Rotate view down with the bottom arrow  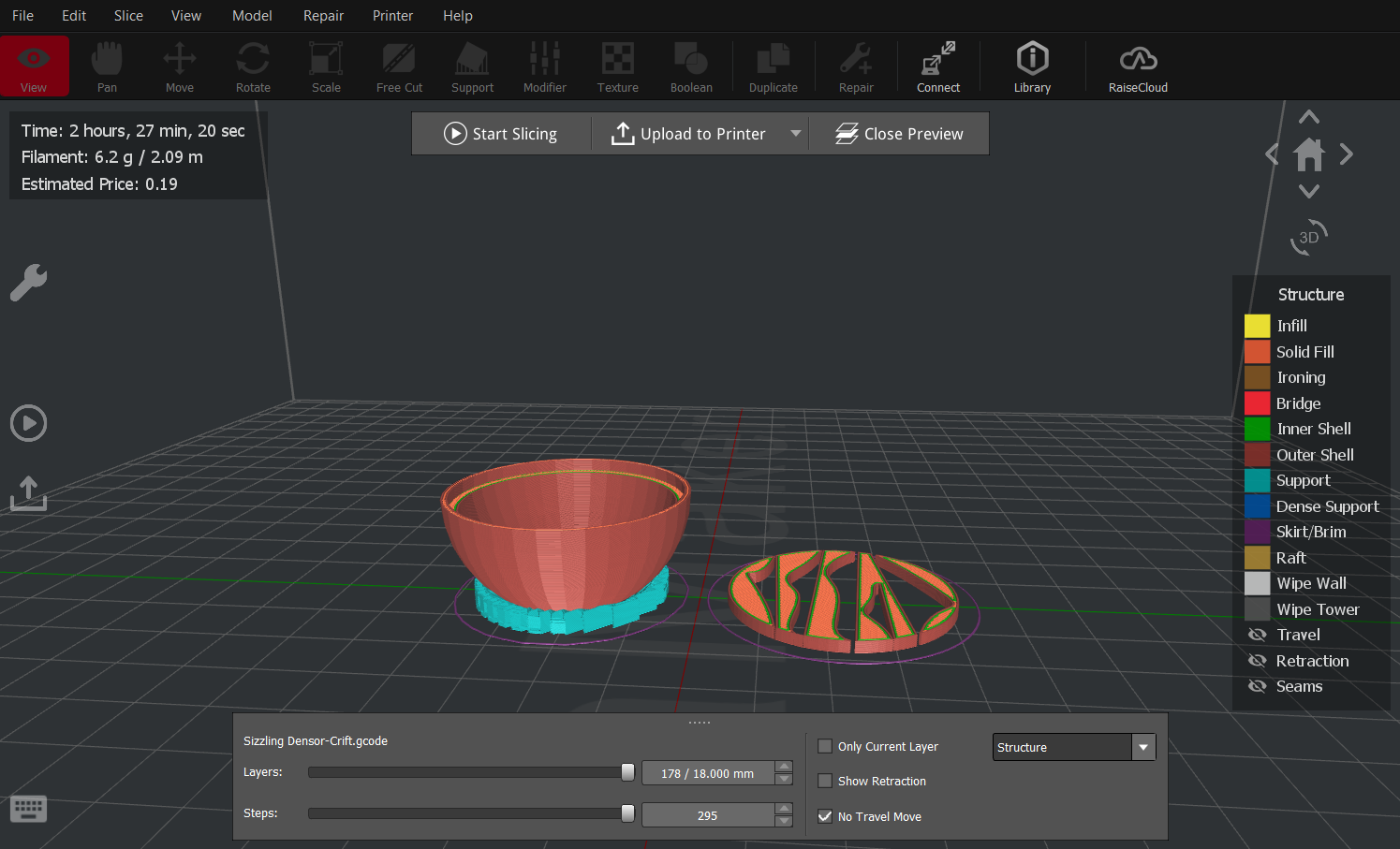[x=1309, y=191]
